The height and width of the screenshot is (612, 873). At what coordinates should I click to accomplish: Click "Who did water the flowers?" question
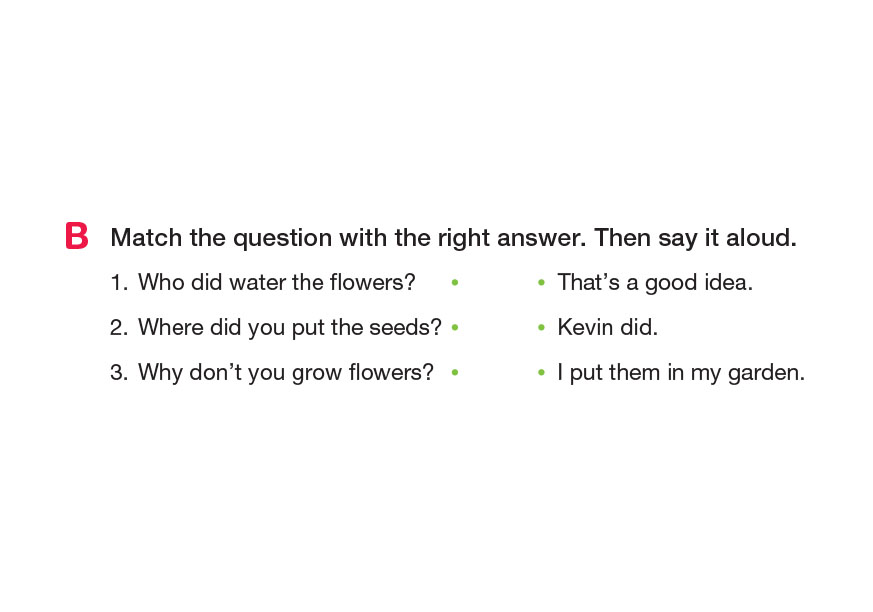(276, 283)
